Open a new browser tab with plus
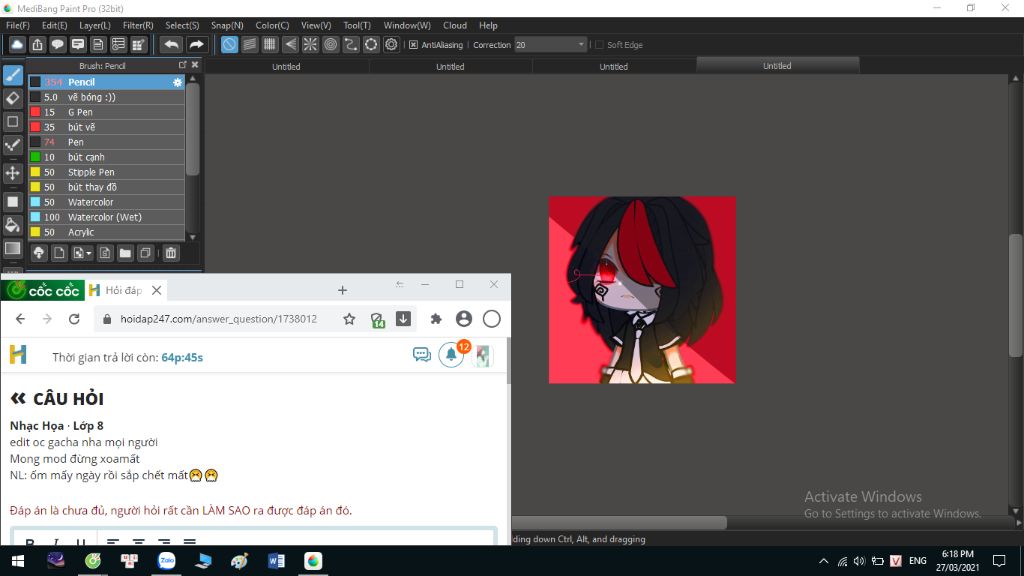 click(342, 291)
